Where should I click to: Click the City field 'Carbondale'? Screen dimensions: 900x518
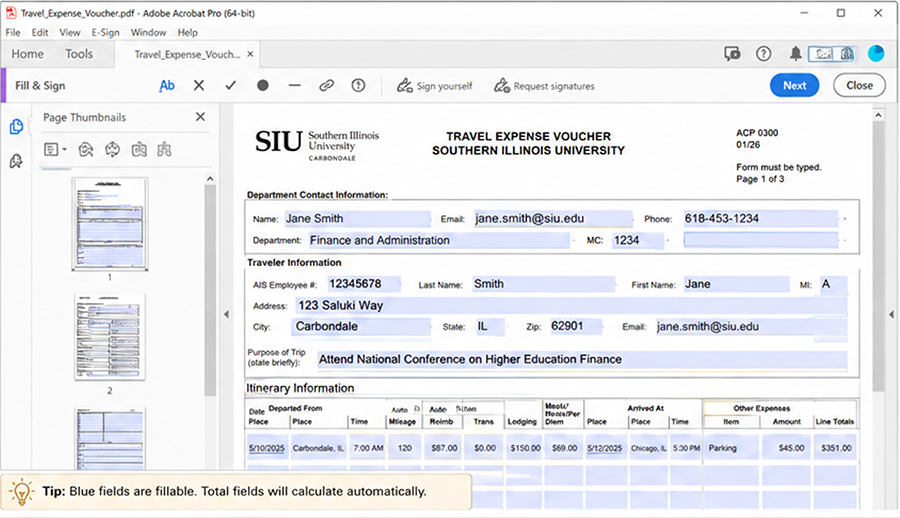point(362,327)
